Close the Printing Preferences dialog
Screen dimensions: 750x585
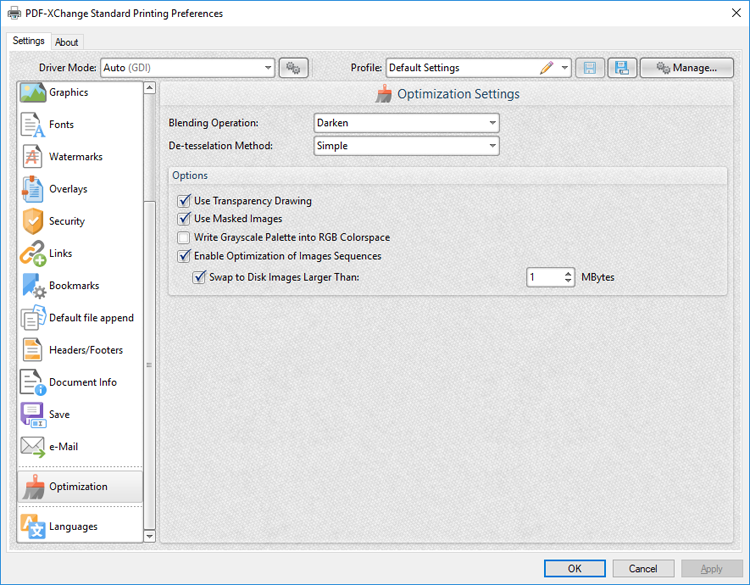tap(736, 13)
